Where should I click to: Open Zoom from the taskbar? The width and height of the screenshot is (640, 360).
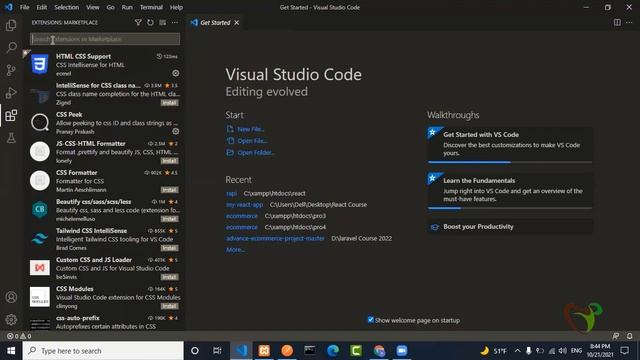click(x=402, y=351)
